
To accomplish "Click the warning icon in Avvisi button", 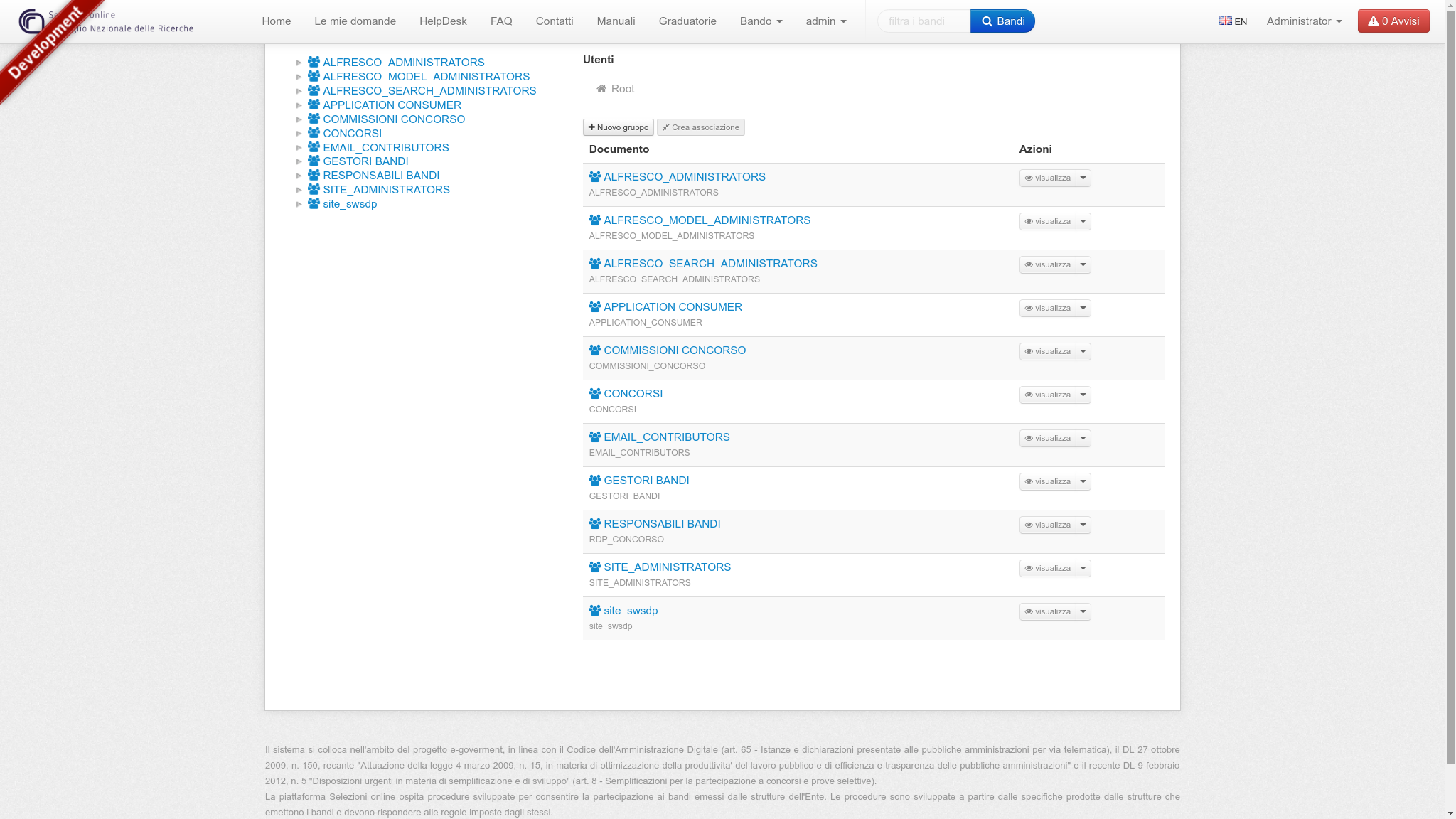I will (x=1373, y=21).
